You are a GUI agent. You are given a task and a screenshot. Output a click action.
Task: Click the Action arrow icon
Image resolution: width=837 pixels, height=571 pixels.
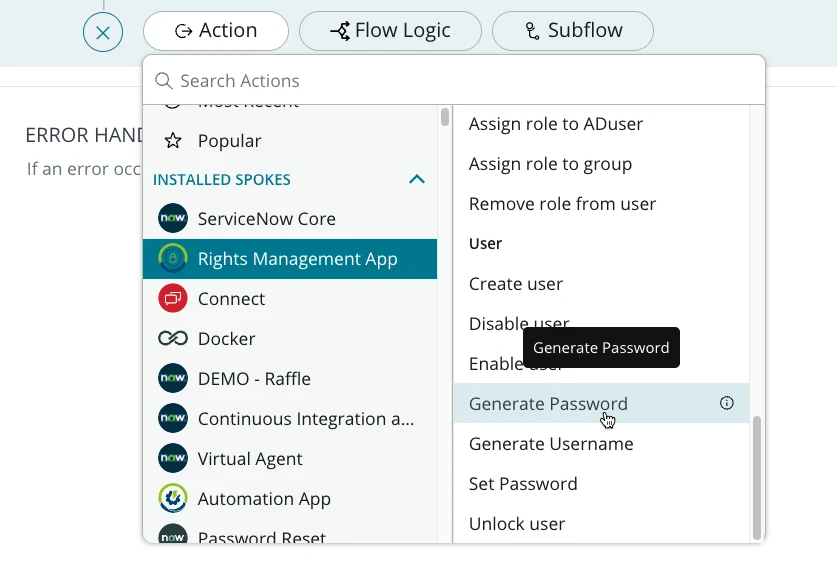[x=183, y=31]
